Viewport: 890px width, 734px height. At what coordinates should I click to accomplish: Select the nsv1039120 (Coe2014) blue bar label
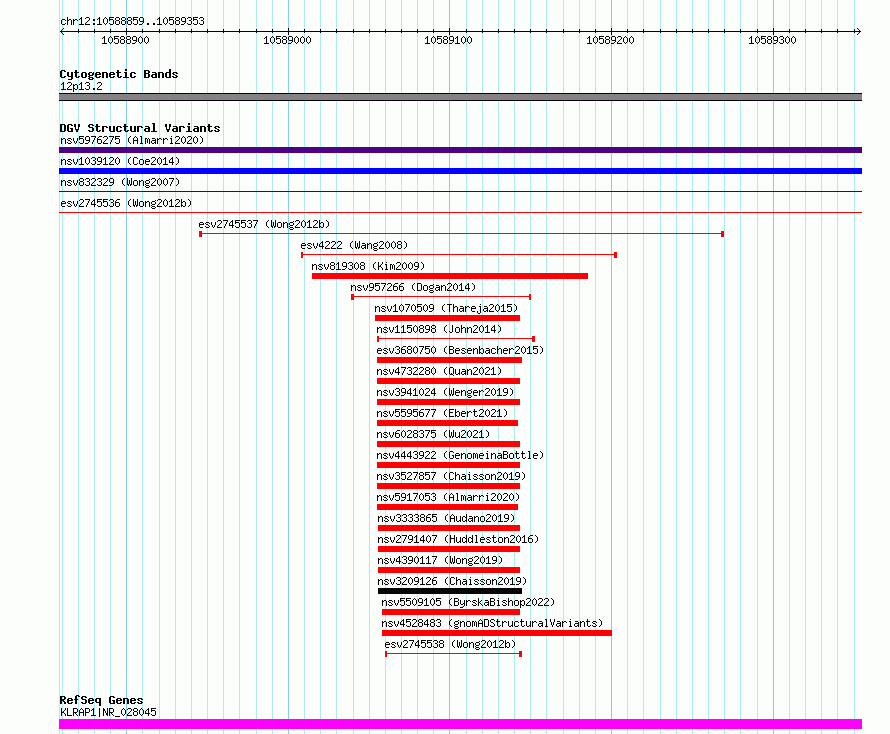120,161
